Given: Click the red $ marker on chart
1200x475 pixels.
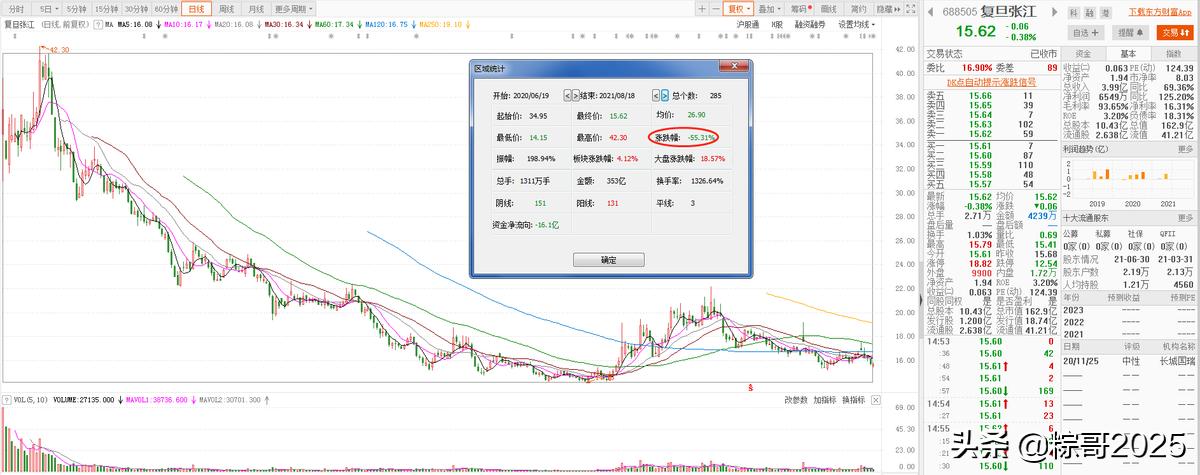Looking at the screenshot, I should [750, 387].
